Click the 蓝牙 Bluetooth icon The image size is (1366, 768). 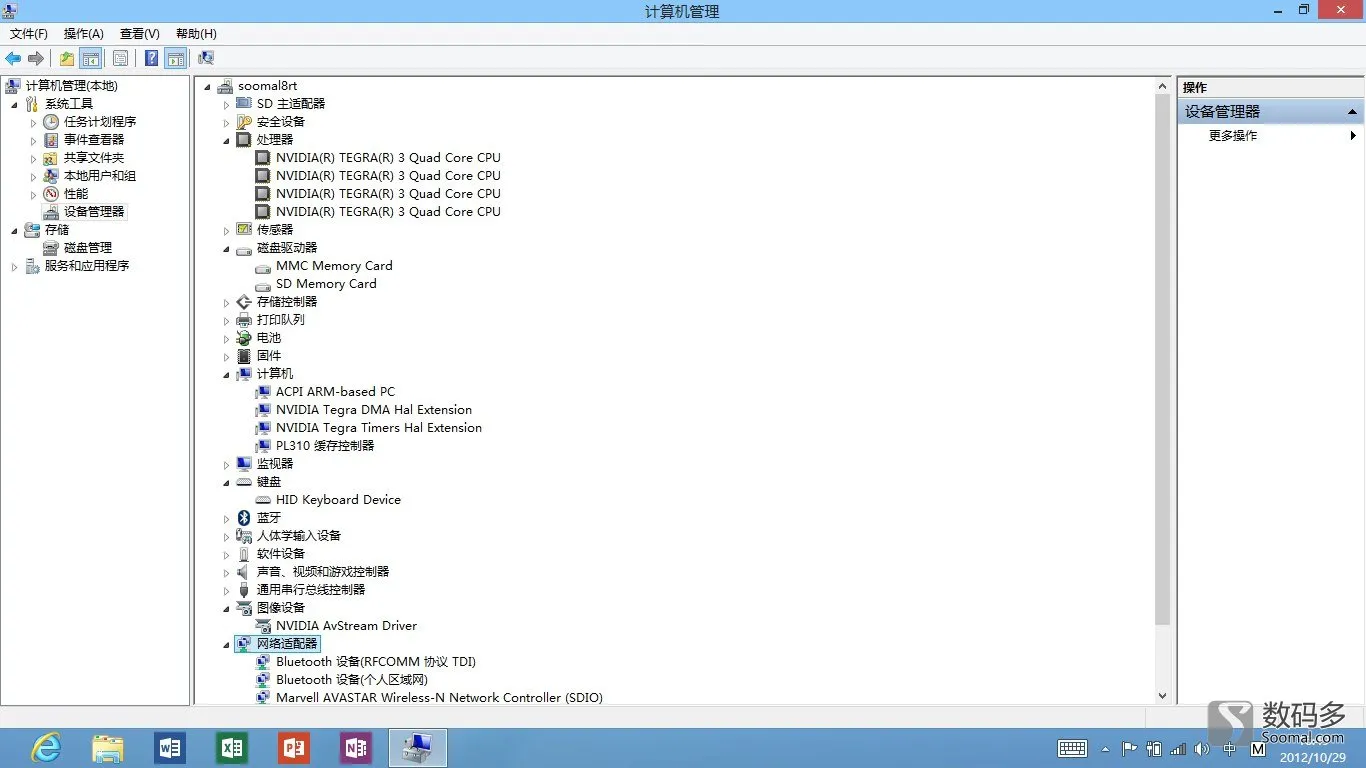click(x=244, y=518)
